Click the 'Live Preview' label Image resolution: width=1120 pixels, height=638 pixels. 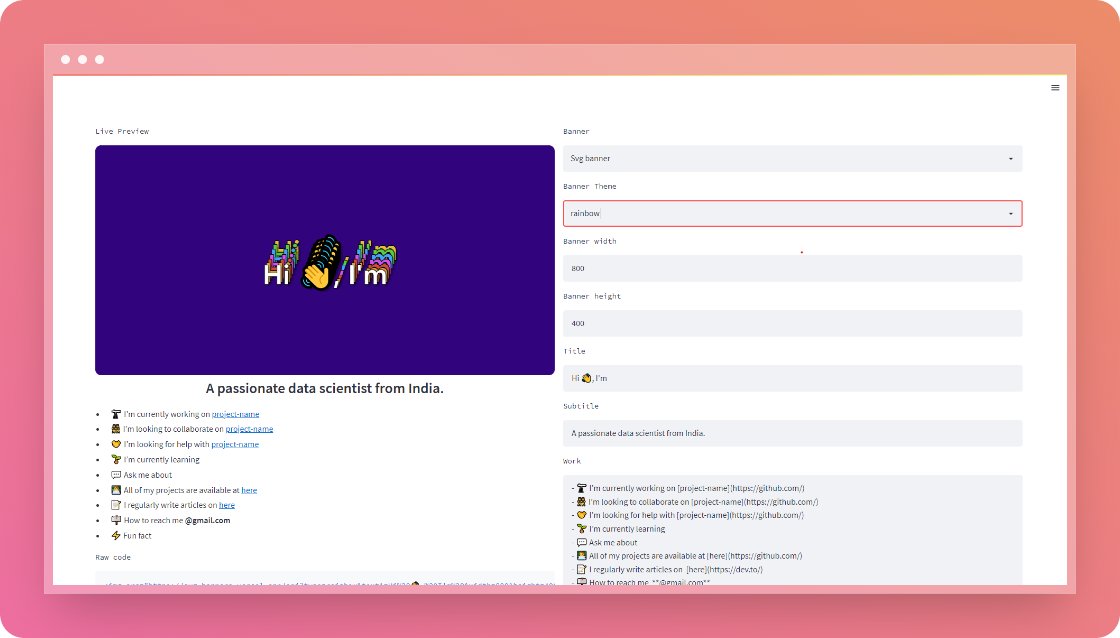coord(122,131)
